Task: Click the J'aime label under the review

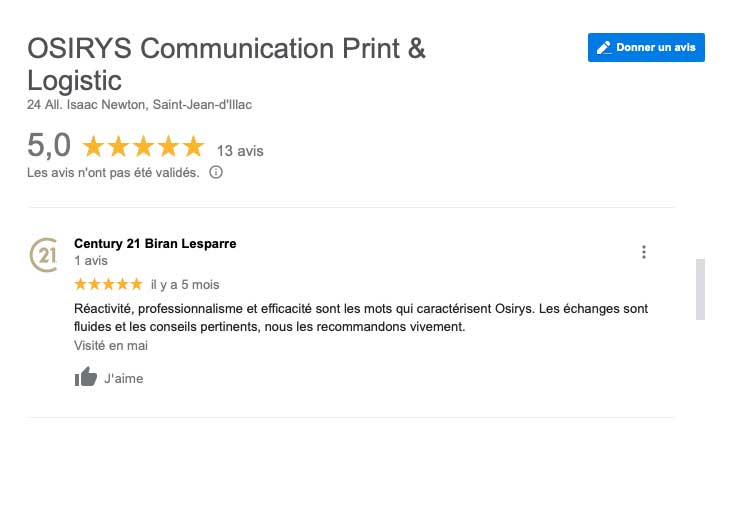Action: (x=123, y=379)
